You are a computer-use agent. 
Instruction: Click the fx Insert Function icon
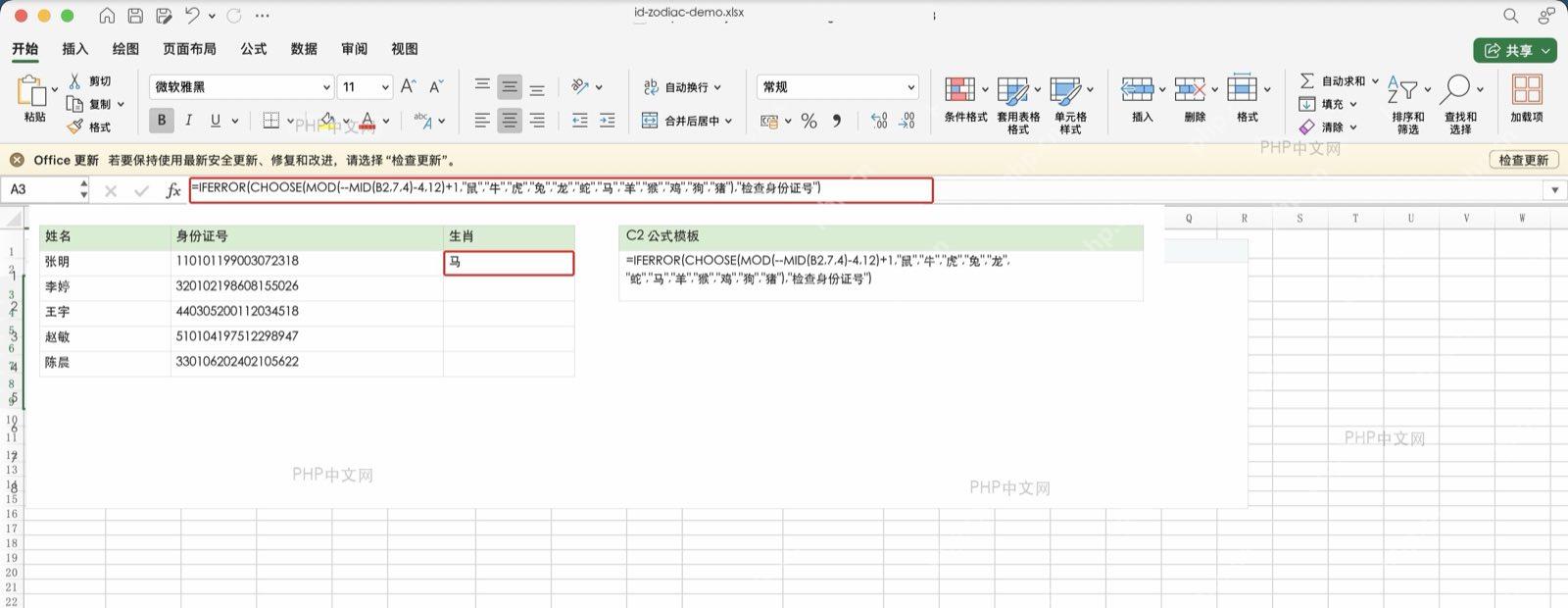173,190
